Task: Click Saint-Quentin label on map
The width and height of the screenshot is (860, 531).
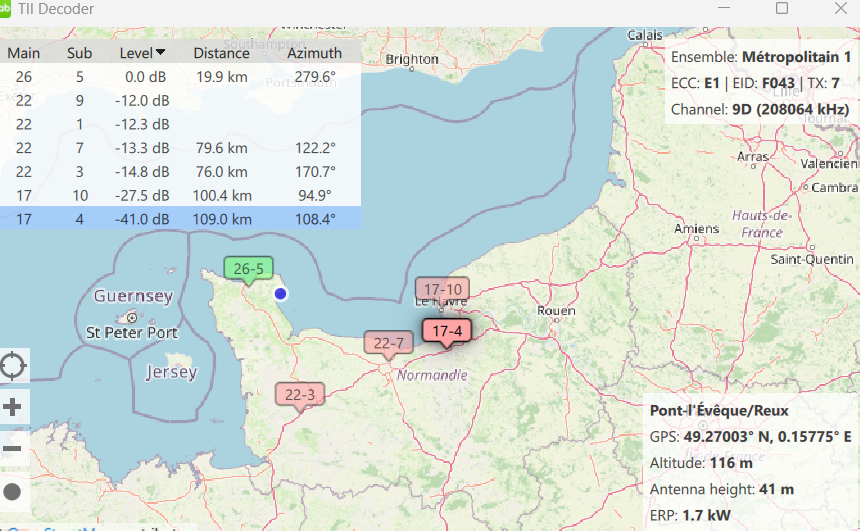Action: pos(812,259)
